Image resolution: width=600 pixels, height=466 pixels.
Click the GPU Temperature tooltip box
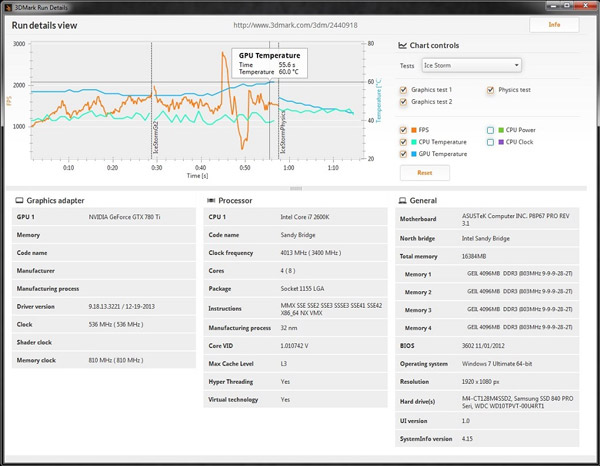click(269, 63)
